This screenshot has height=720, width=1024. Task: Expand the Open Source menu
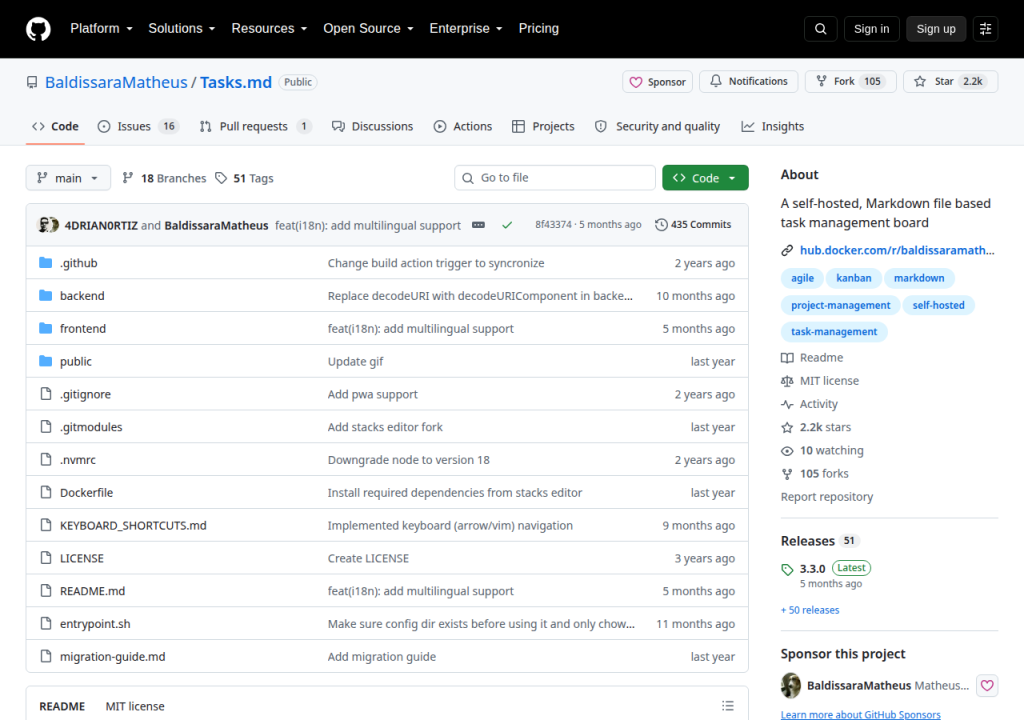pyautogui.click(x=368, y=28)
